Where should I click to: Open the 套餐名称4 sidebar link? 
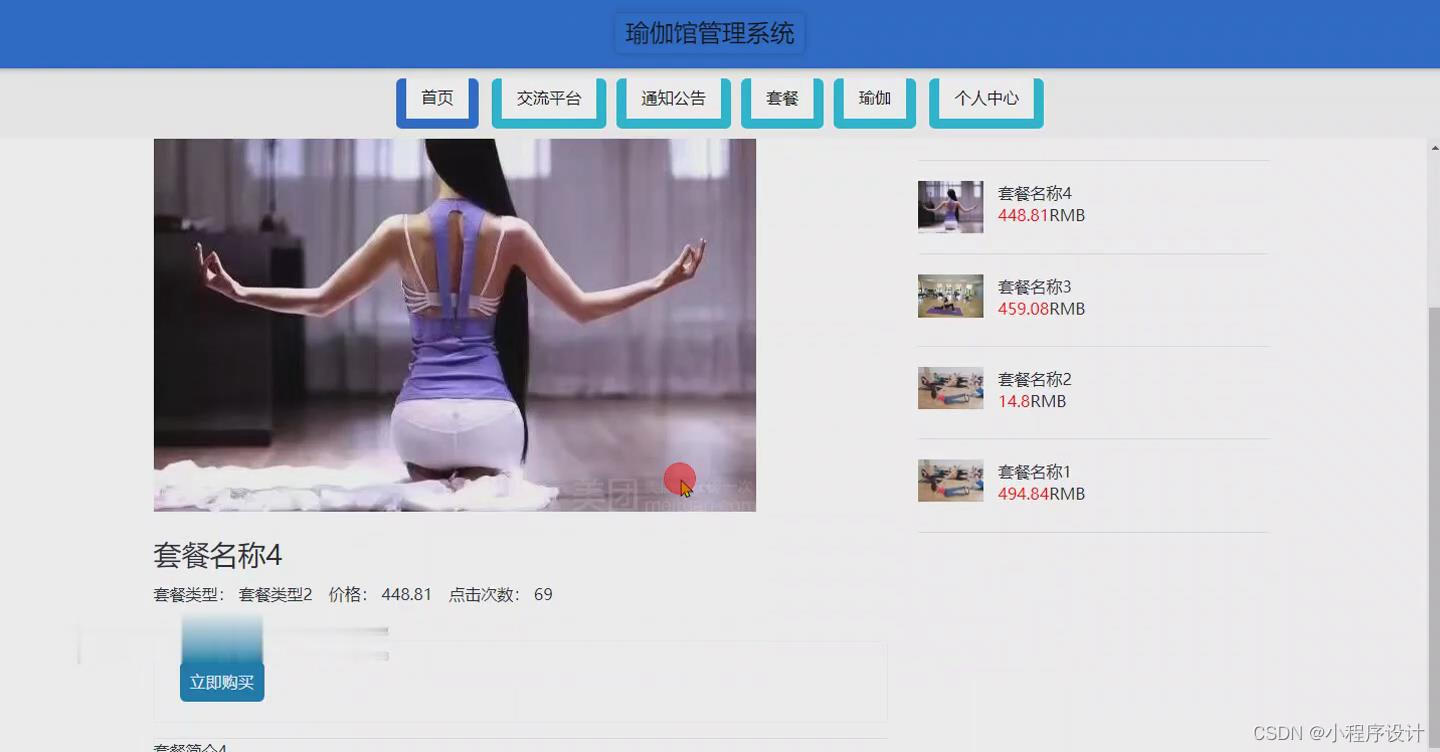coord(1035,193)
